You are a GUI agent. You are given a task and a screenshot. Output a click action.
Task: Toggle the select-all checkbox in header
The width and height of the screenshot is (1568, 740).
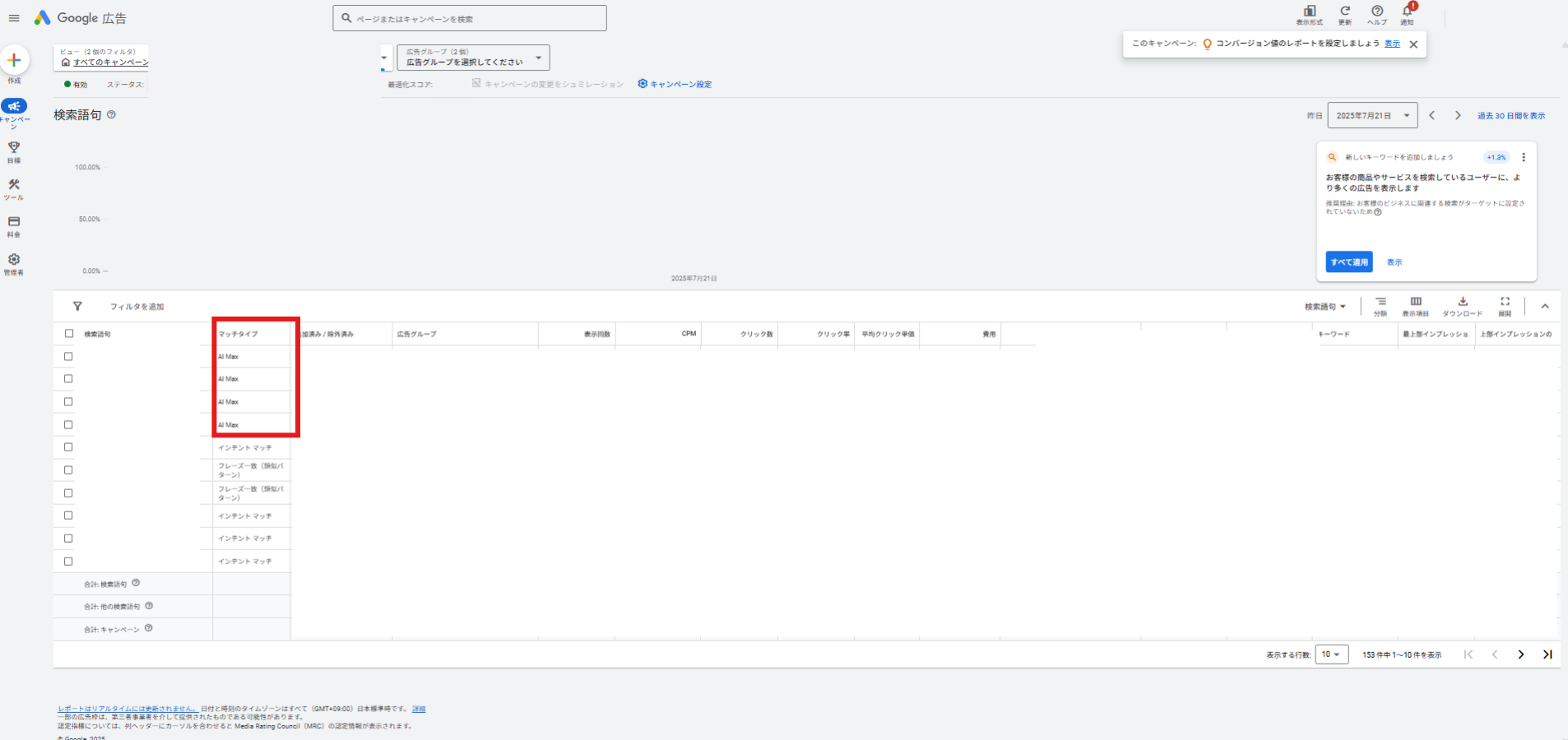pyautogui.click(x=69, y=334)
